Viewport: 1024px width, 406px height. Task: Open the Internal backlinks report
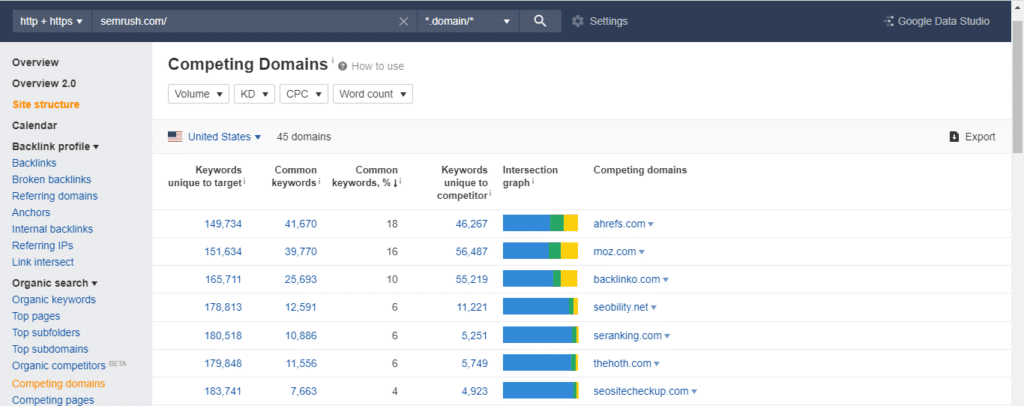[52, 229]
